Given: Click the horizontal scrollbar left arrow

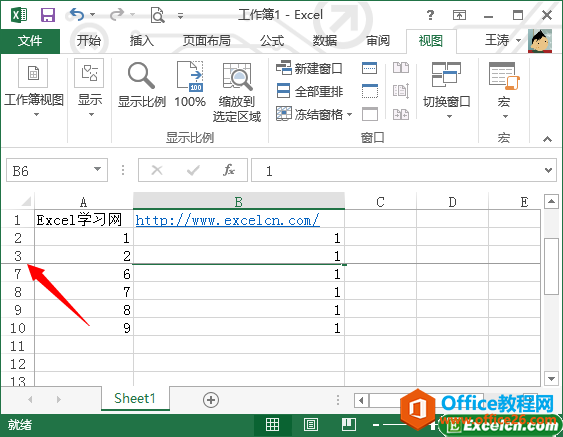Looking at the screenshot, I should coord(362,400).
